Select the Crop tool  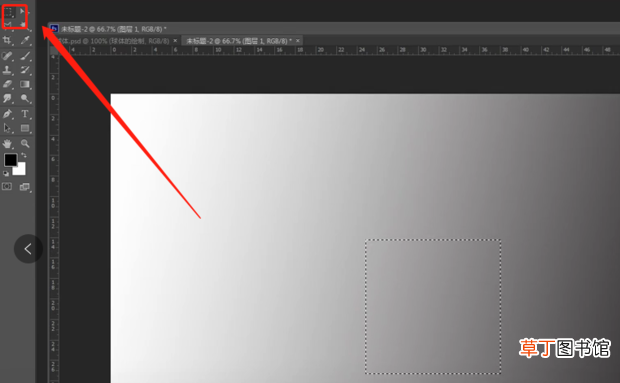click(7, 40)
